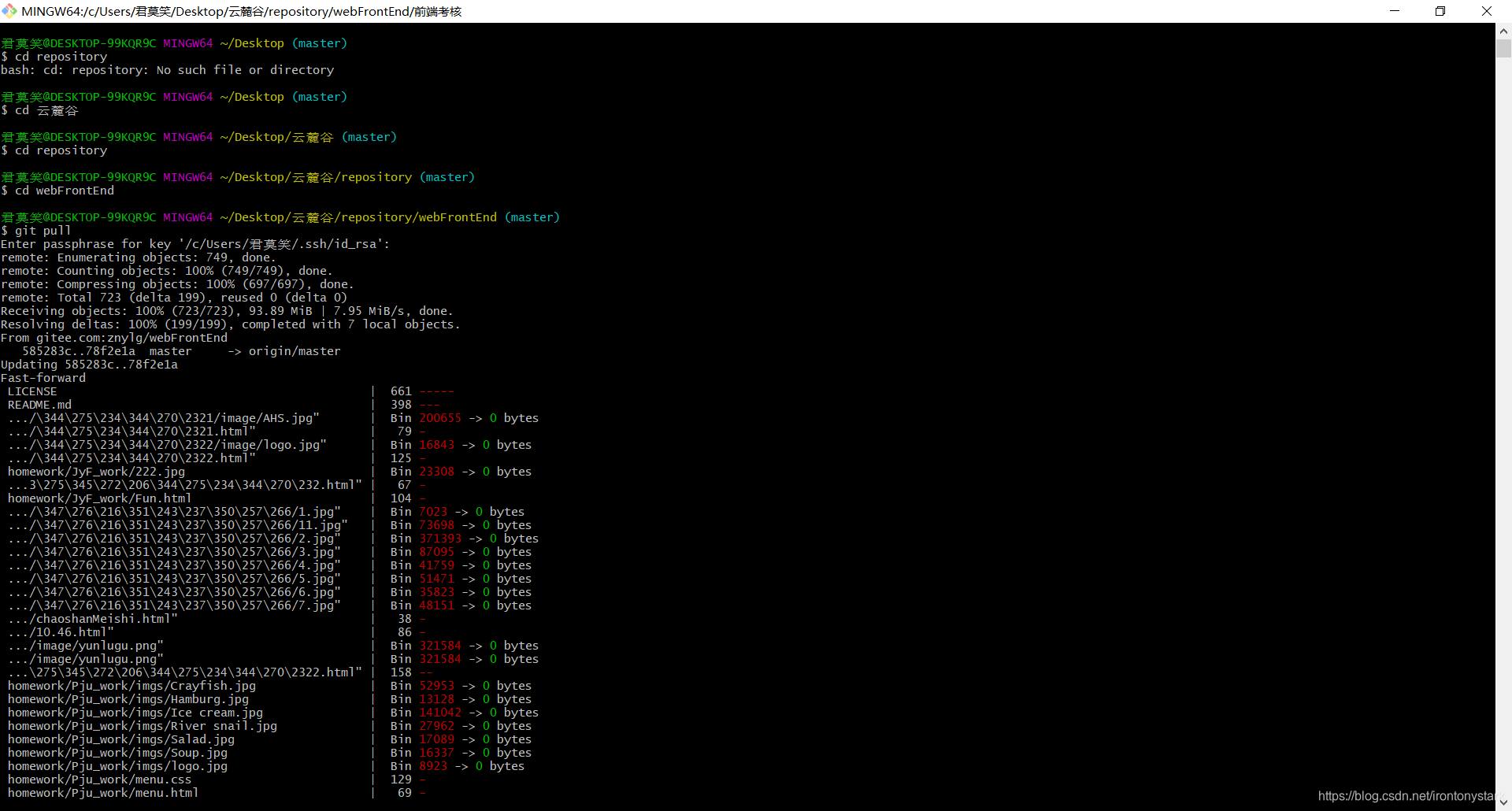The image size is (1512, 811).
Task: Click 'From gitee.com:znylg/webFrontEnd' line
Action: [x=114, y=338]
